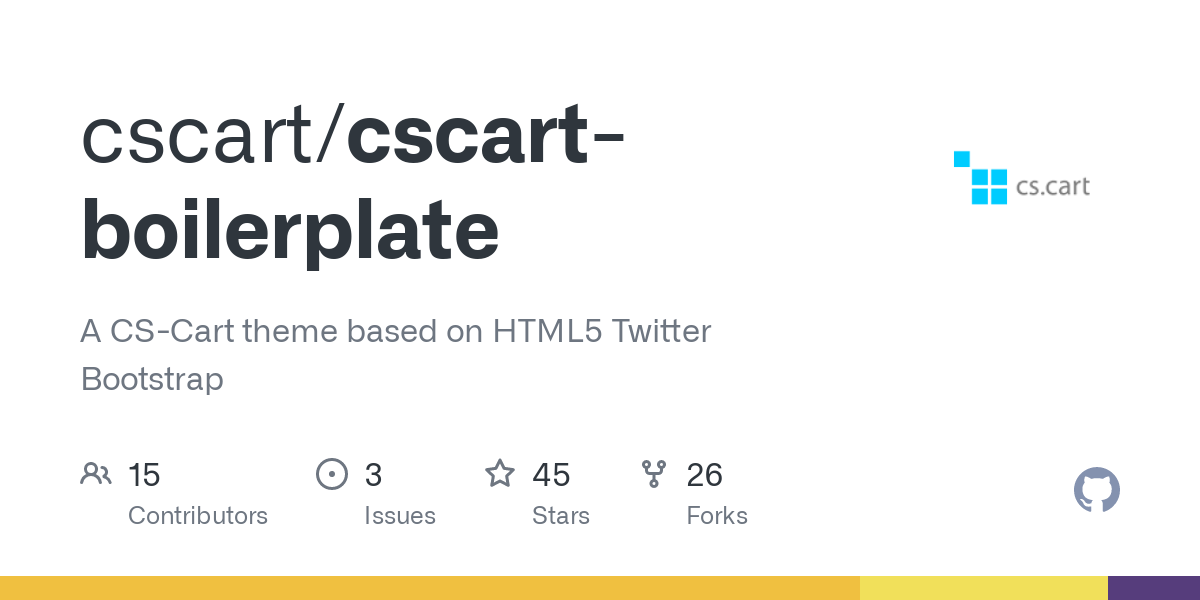The width and height of the screenshot is (1200, 600).
Task: Click the CS-Cart squares logo
Action: (981, 178)
